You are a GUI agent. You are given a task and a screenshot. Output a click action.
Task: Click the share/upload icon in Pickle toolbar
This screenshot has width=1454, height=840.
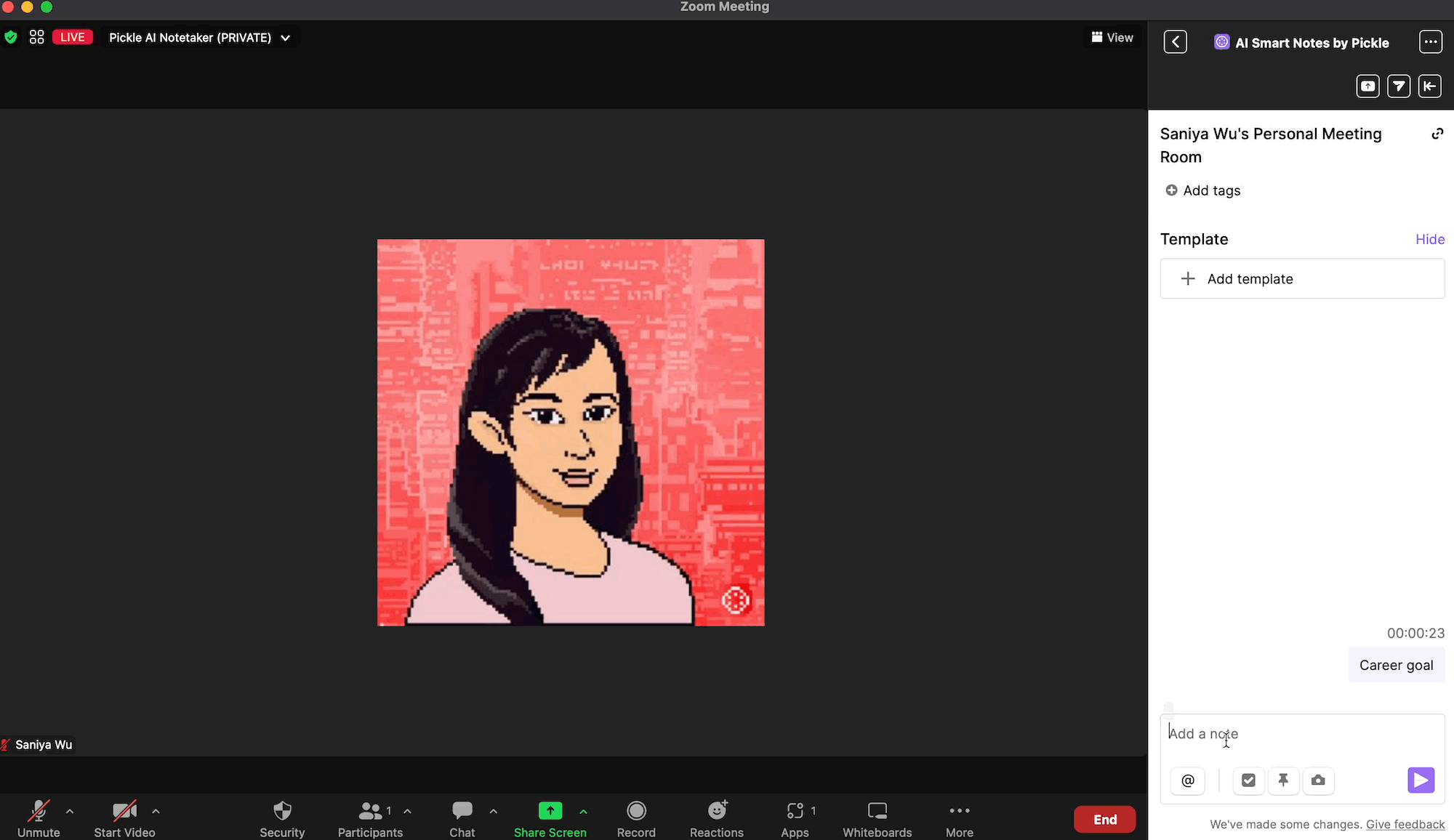(1367, 86)
